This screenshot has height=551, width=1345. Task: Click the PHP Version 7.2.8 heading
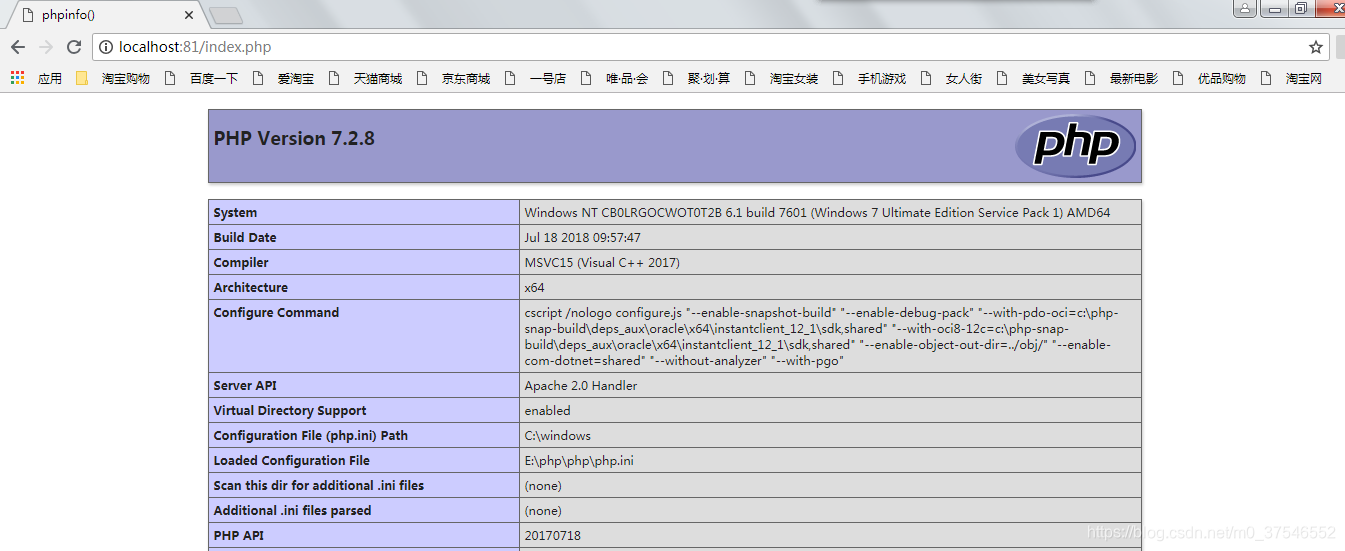tap(294, 139)
